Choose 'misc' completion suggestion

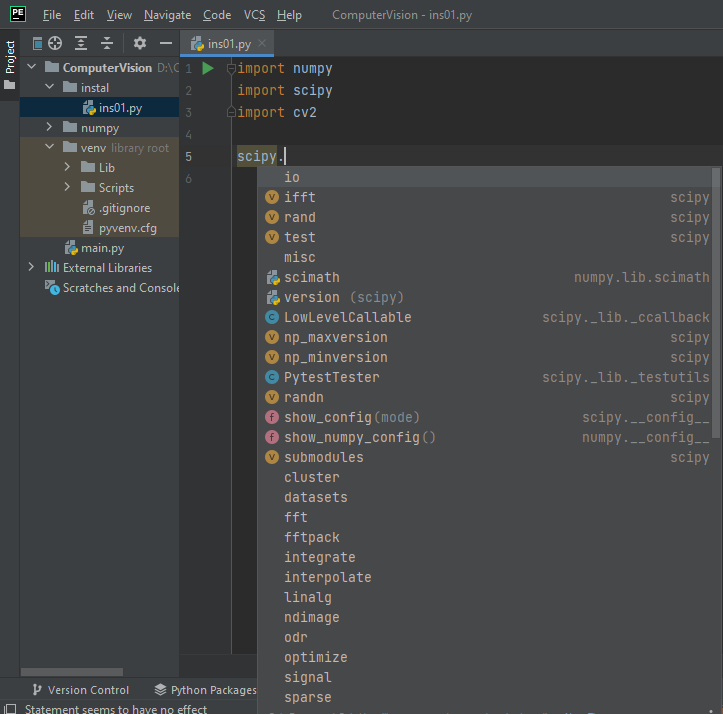484,257
